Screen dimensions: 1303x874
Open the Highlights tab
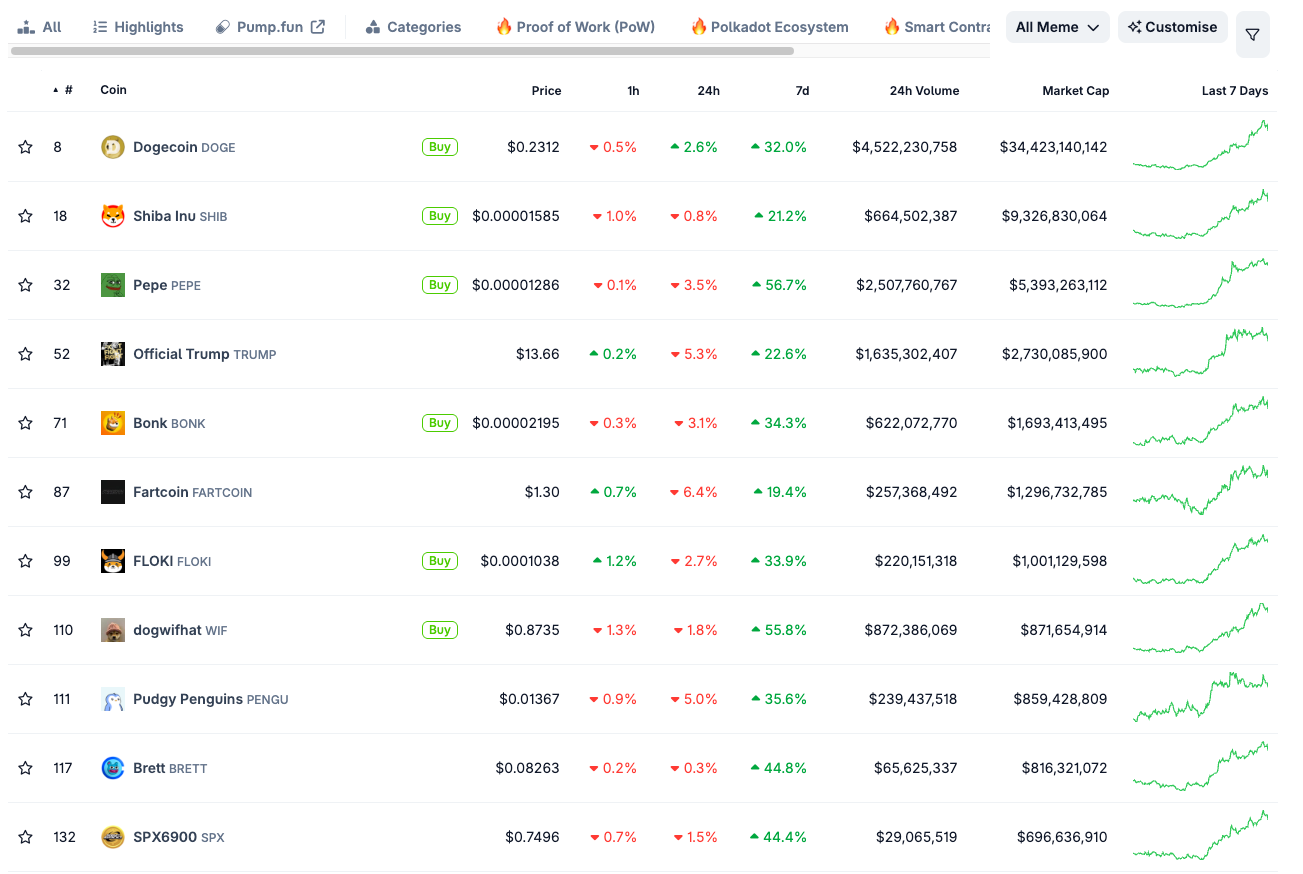(138, 27)
